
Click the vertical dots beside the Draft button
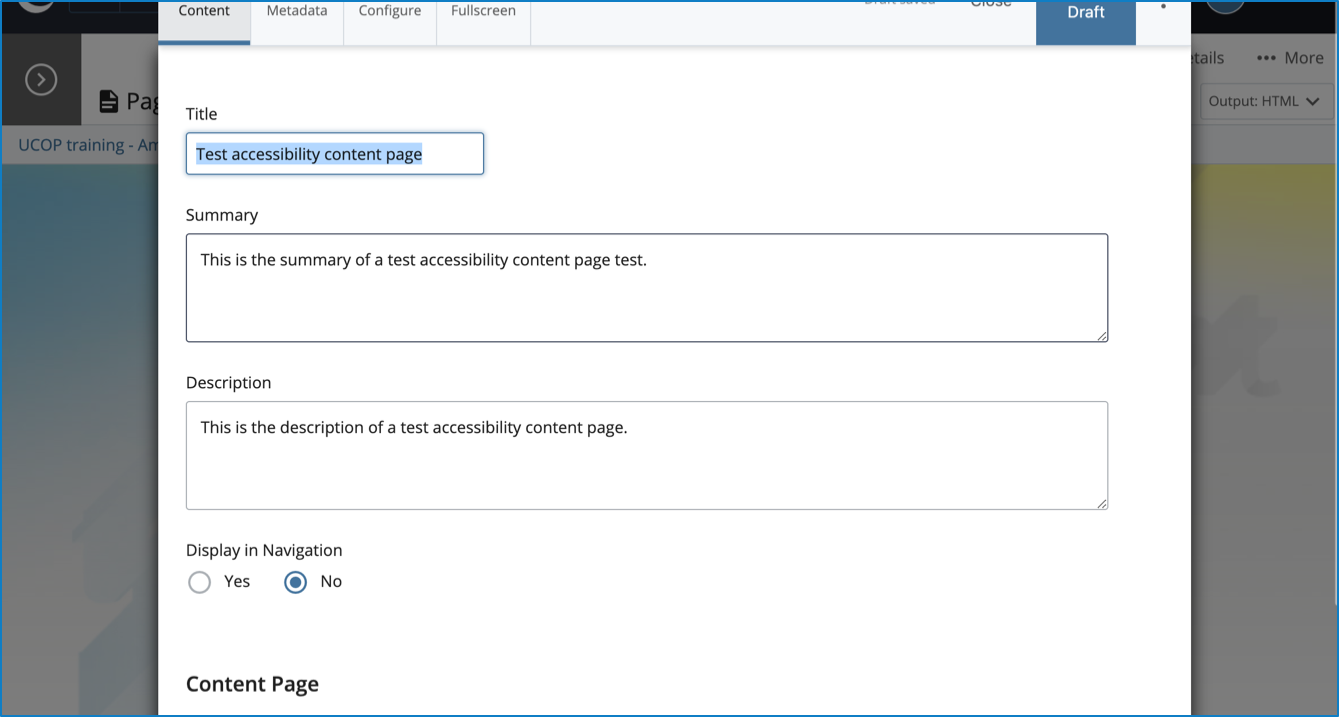1163,8
